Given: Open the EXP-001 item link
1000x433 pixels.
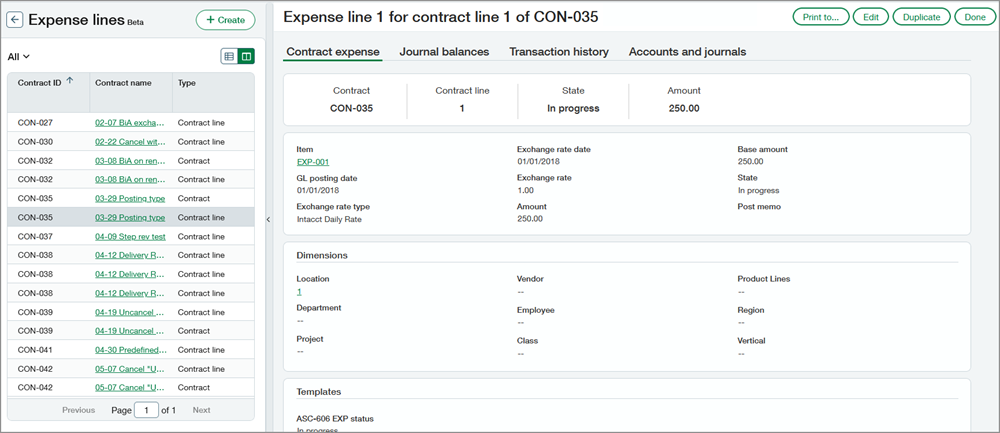Looking at the screenshot, I should coord(313,162).
